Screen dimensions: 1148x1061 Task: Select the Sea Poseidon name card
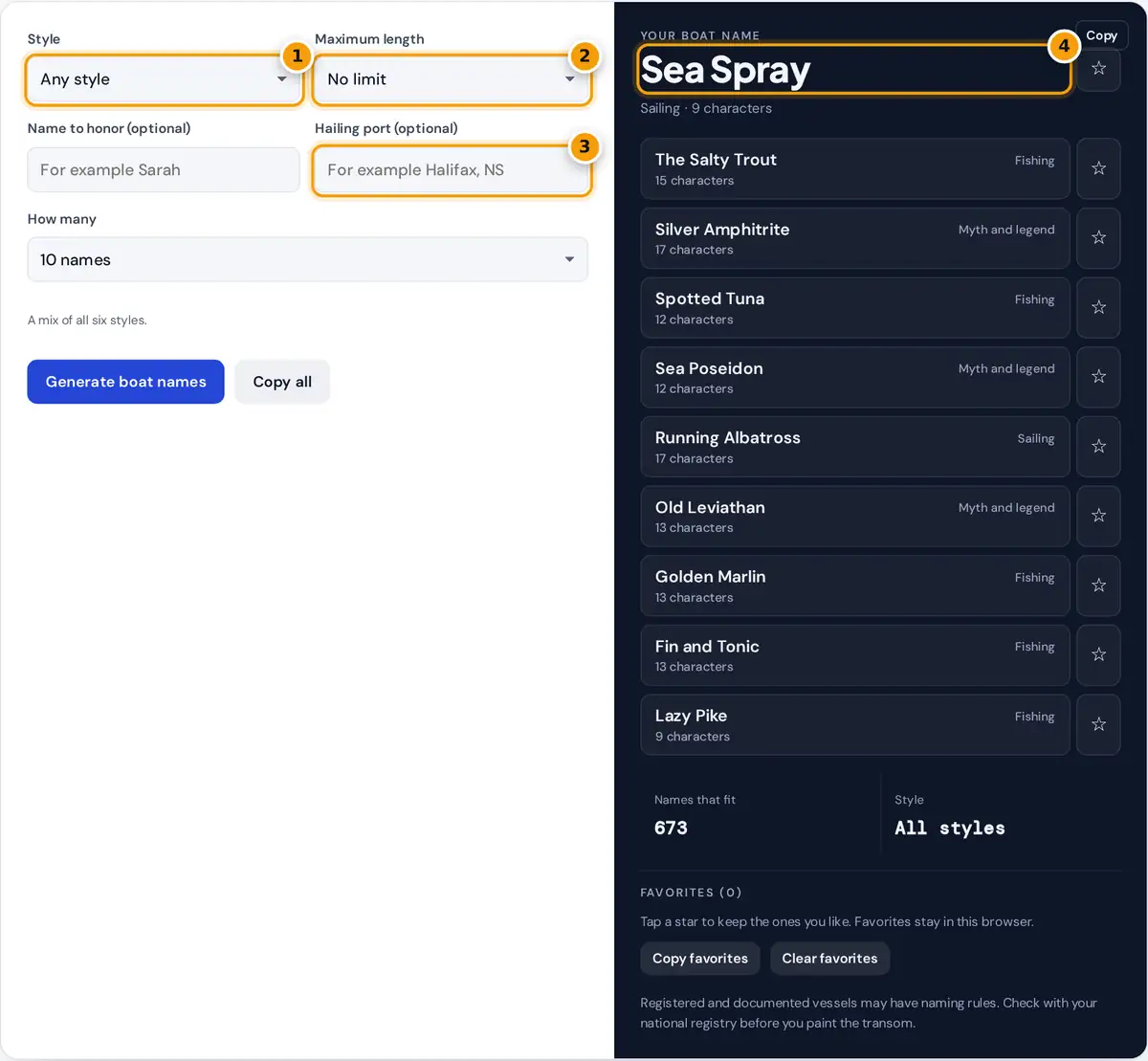(855, 377)
